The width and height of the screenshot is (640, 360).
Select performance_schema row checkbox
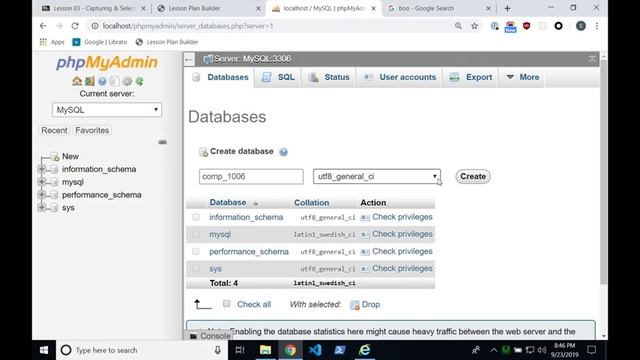coord(196,251)
